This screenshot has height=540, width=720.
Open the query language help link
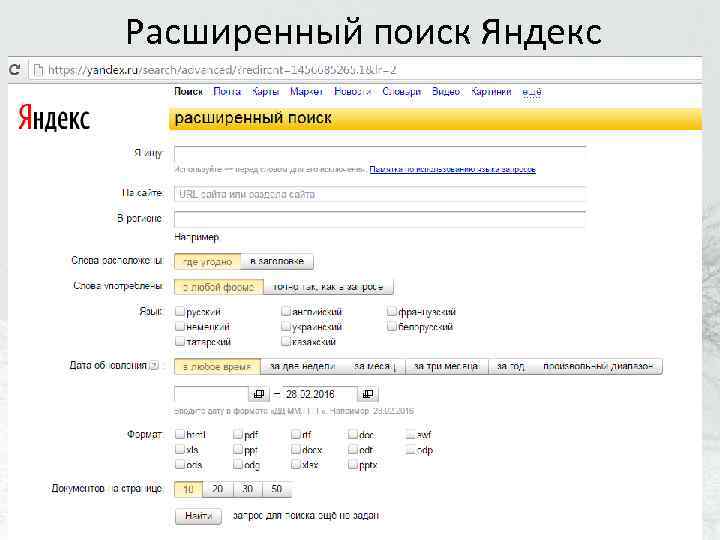tap(453, 169)
